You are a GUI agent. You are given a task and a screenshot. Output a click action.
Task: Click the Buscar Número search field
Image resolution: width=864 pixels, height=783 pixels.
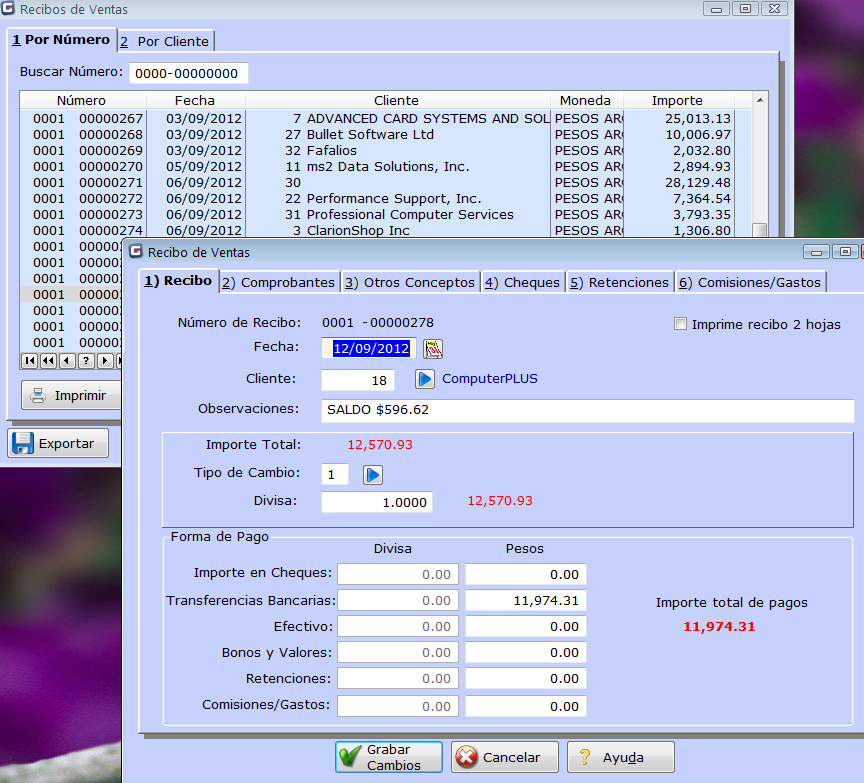188,73
